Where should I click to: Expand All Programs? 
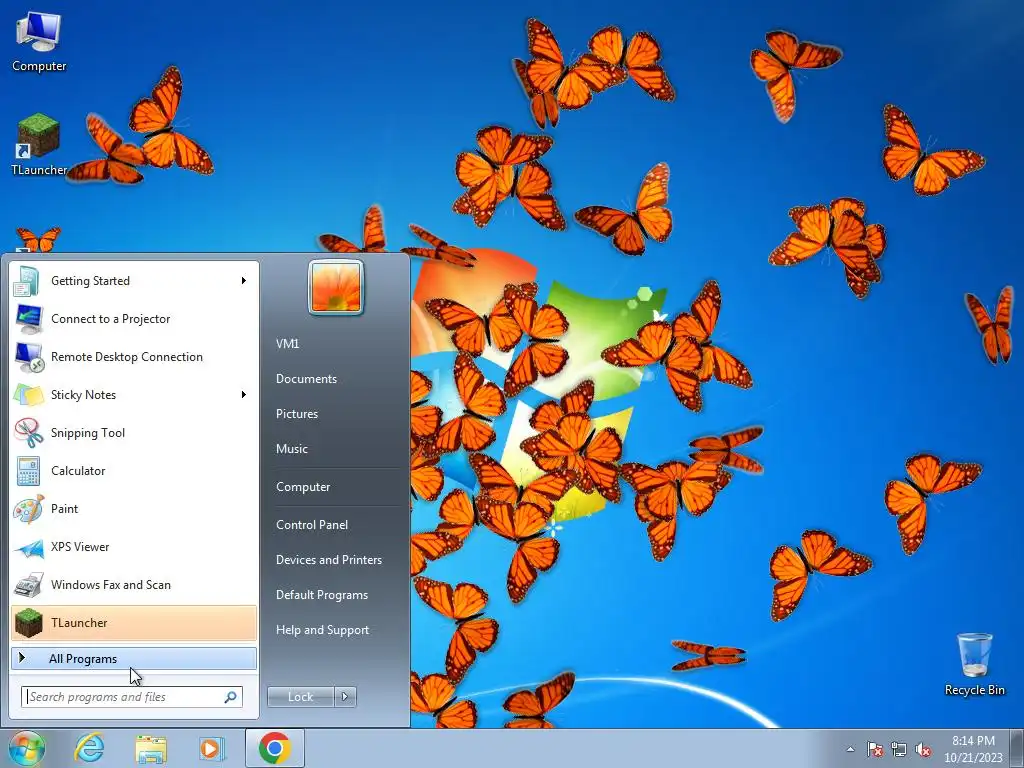coord(134,658)
